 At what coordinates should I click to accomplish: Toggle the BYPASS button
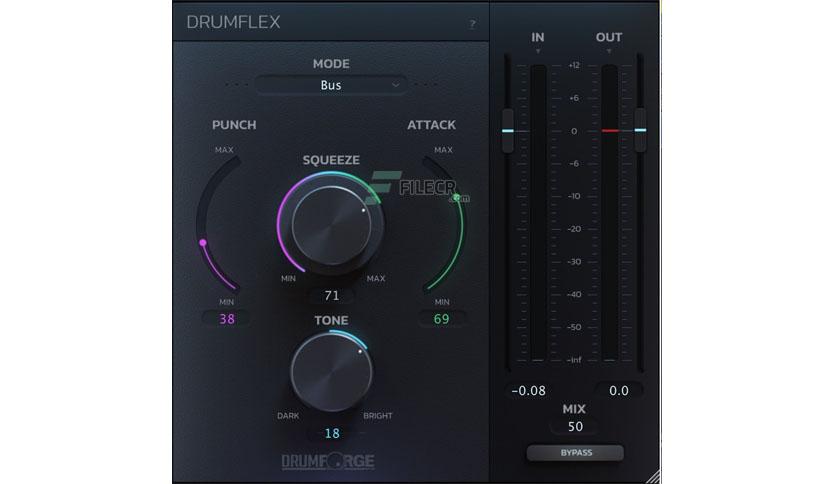pos(575,453)
